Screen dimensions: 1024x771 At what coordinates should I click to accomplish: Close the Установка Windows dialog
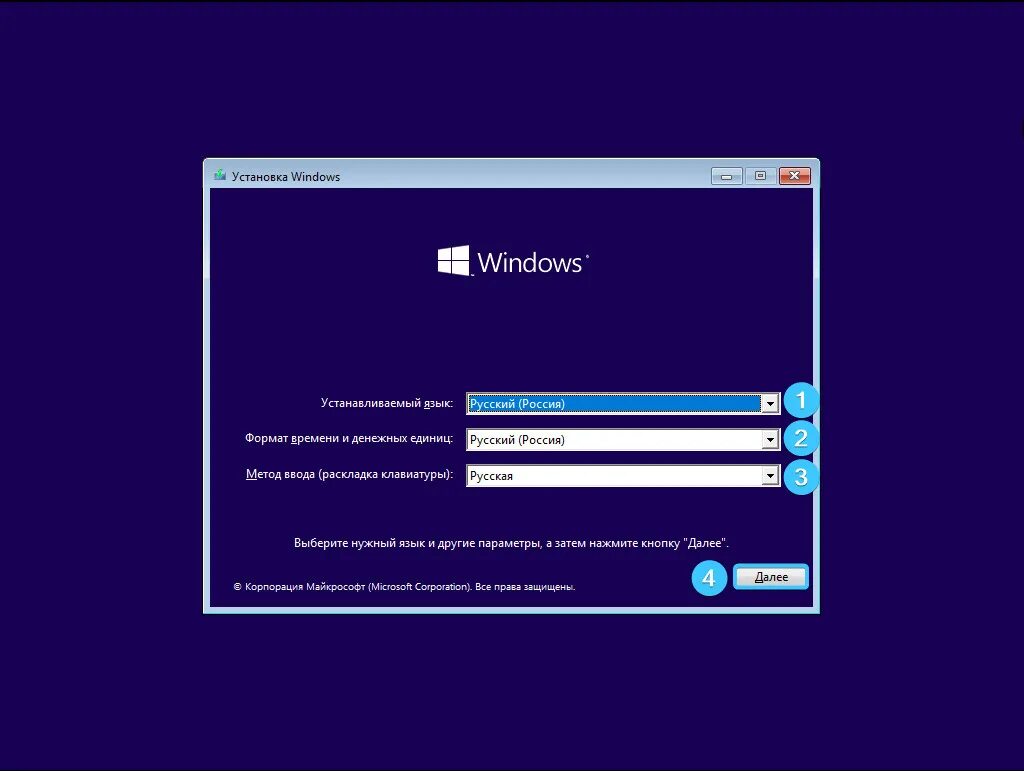click(x=794, y=176)
